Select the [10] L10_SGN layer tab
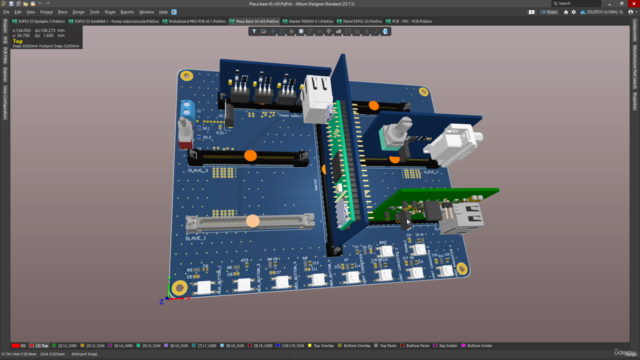 (290, 346)
